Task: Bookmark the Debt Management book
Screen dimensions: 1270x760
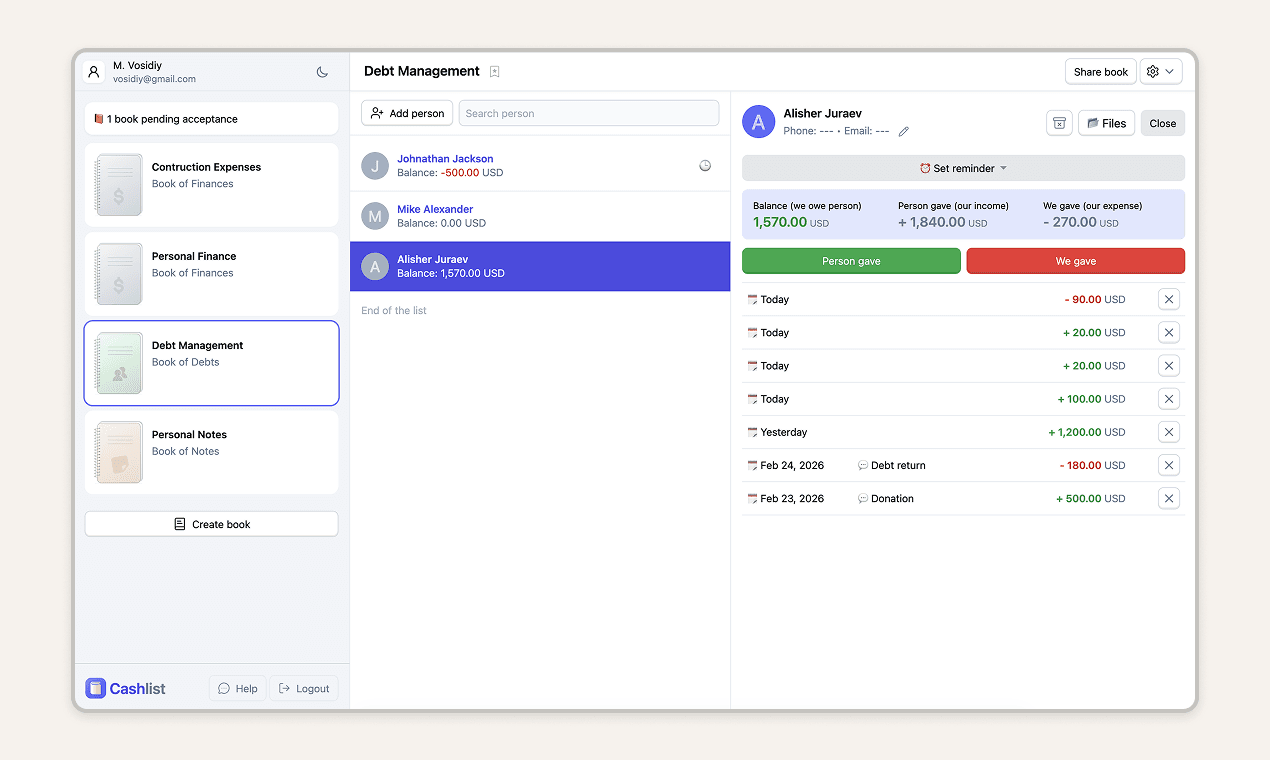Action: point(494,71)
